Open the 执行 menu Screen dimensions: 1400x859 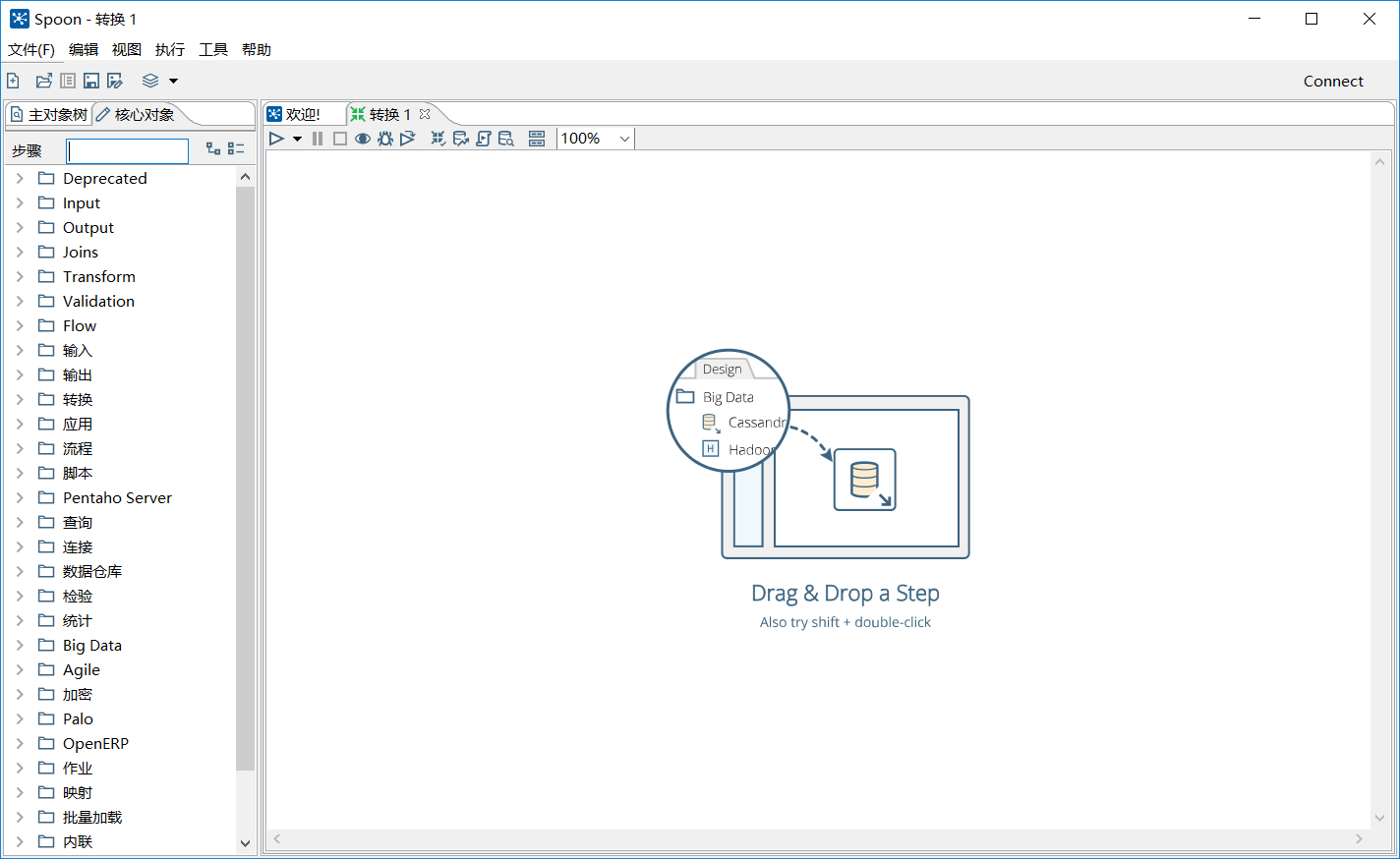170,50
